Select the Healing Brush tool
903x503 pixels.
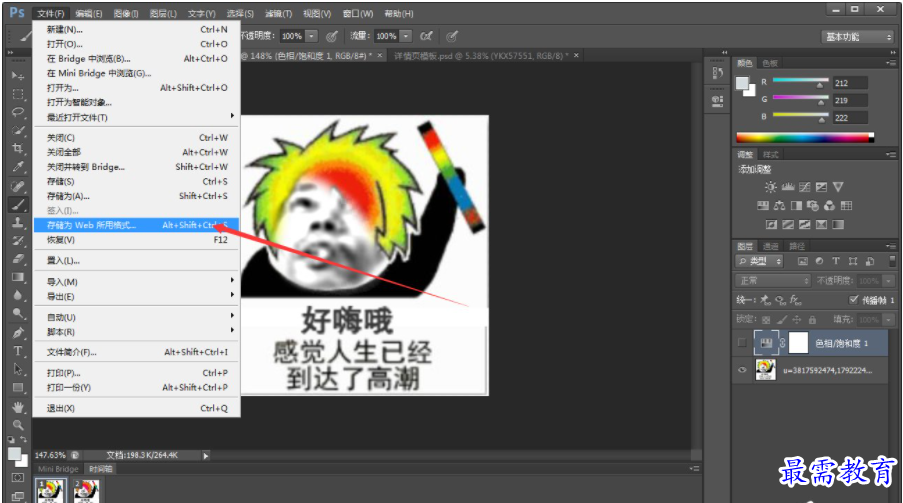18,186
